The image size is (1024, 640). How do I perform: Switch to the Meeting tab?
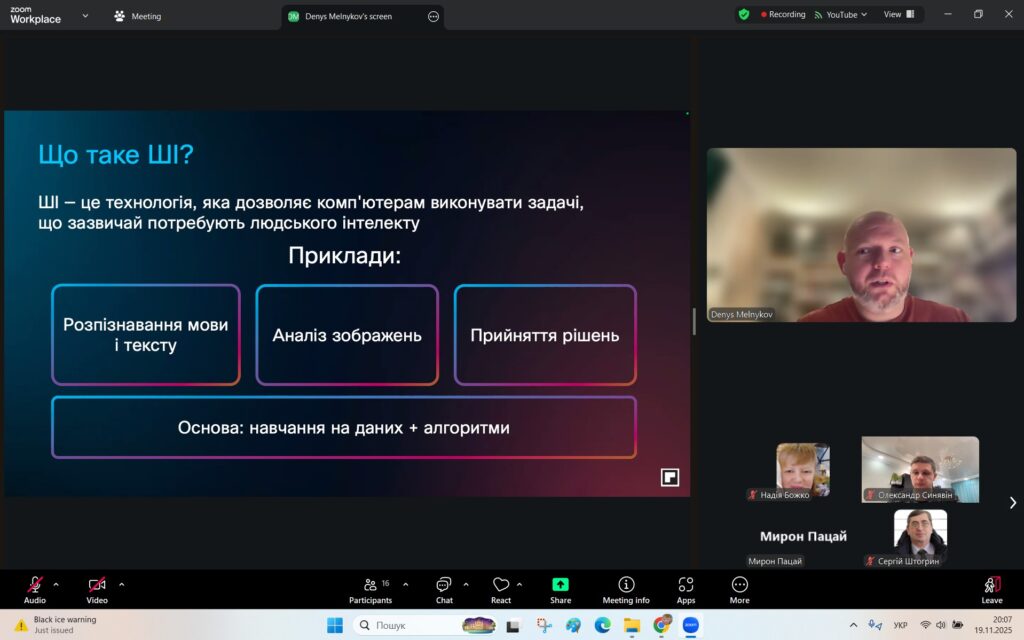point(138,16)
